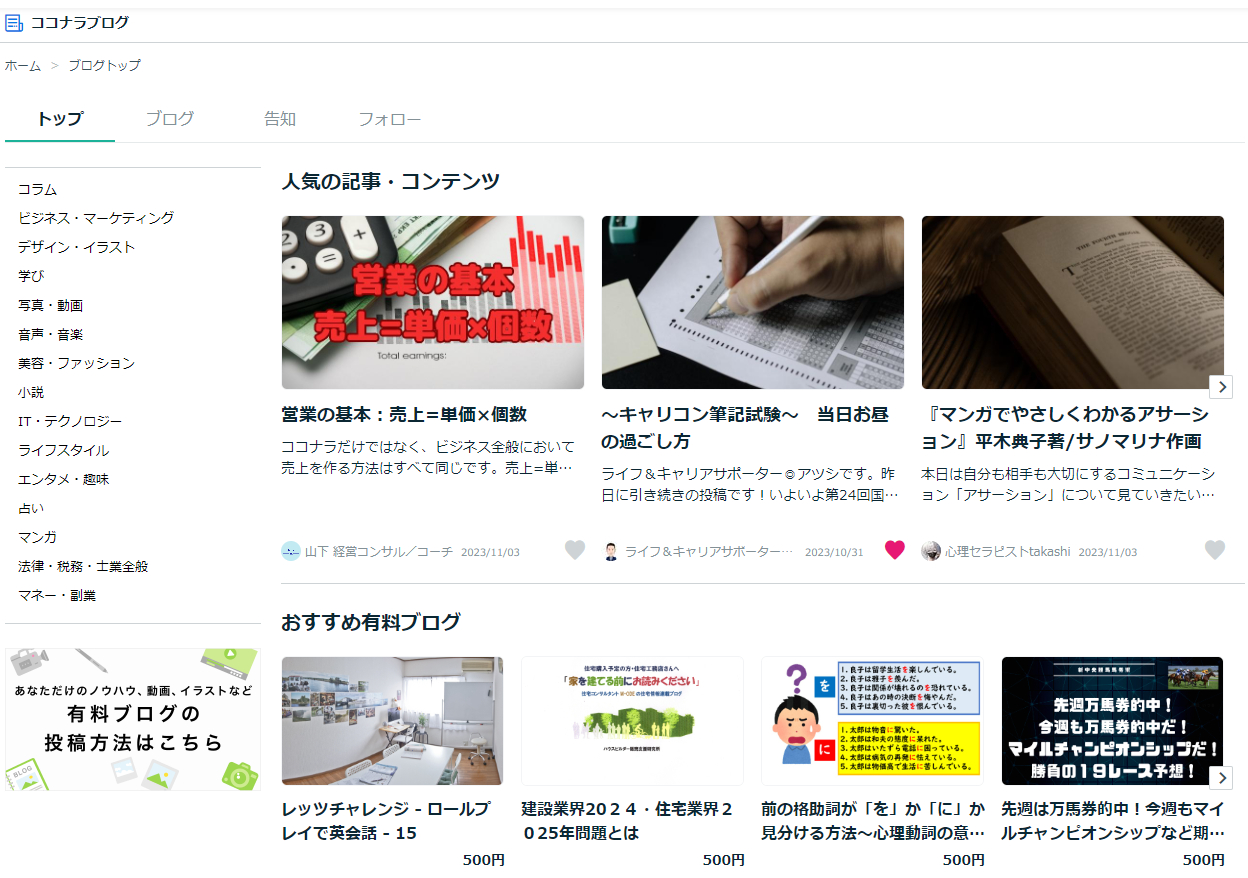Open the open book thumbnail

[1073, 302]
